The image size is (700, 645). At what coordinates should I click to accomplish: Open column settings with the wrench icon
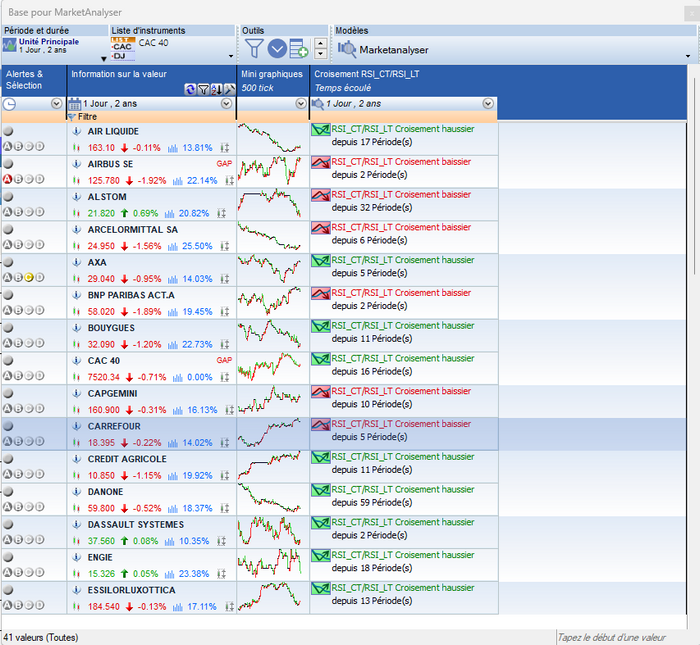(x=229, y=90)
